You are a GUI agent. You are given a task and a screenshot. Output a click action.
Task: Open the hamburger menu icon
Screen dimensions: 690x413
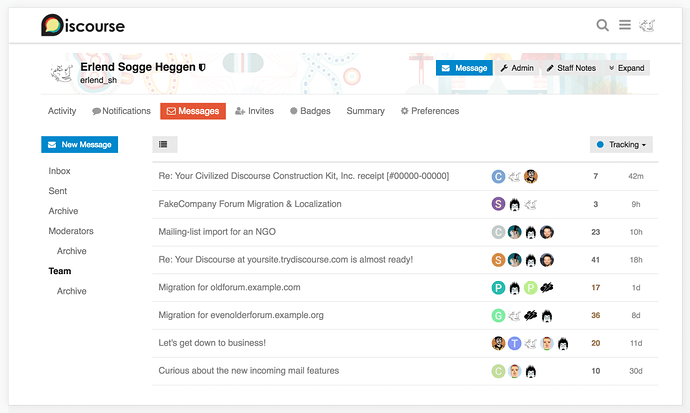pos(624,25)
